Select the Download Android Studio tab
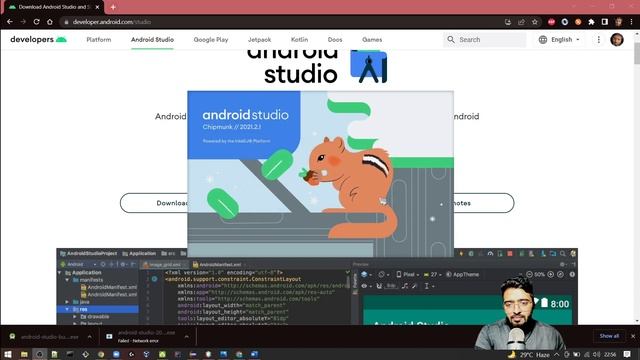 pos(53,7)
